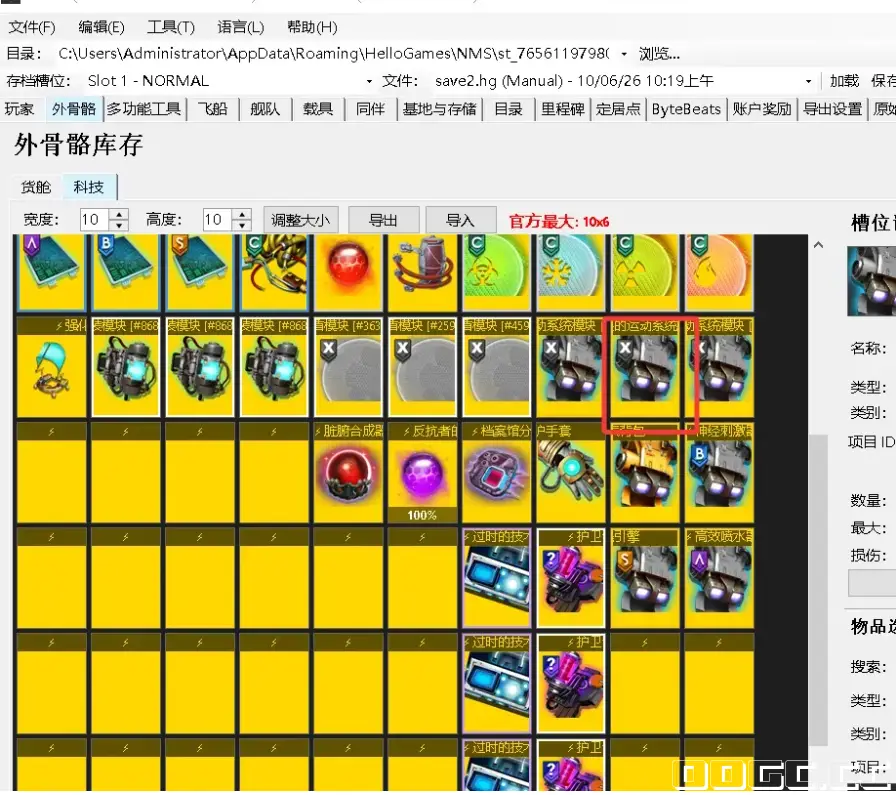Click the 导出 export button
This screenshot has height=795, width=896.
(383, 220)
